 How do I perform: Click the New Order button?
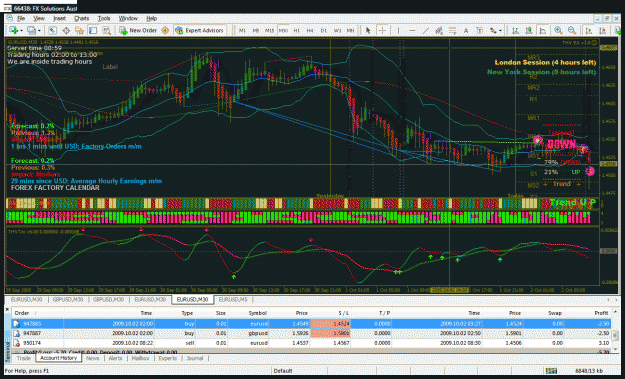[138, 30]
